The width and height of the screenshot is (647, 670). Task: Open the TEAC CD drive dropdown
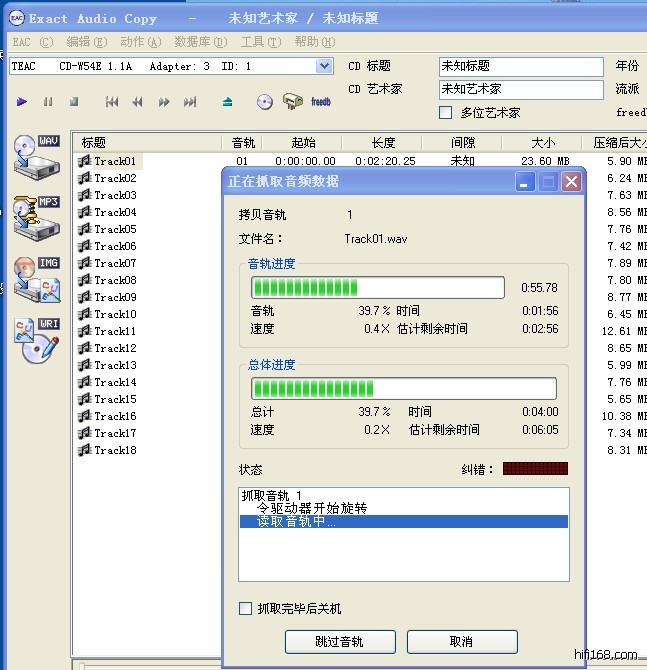click(324, 66)
